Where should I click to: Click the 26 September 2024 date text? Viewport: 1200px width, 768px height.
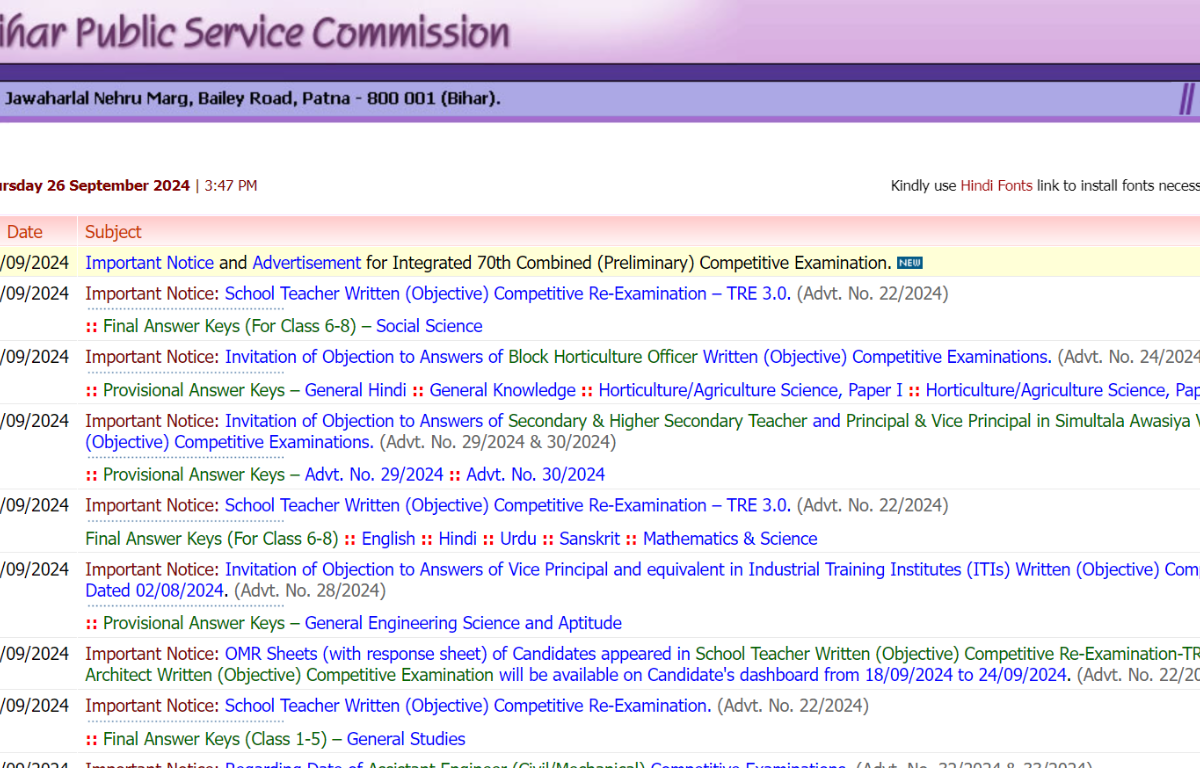pyautogui.click(x=117, y=186)
